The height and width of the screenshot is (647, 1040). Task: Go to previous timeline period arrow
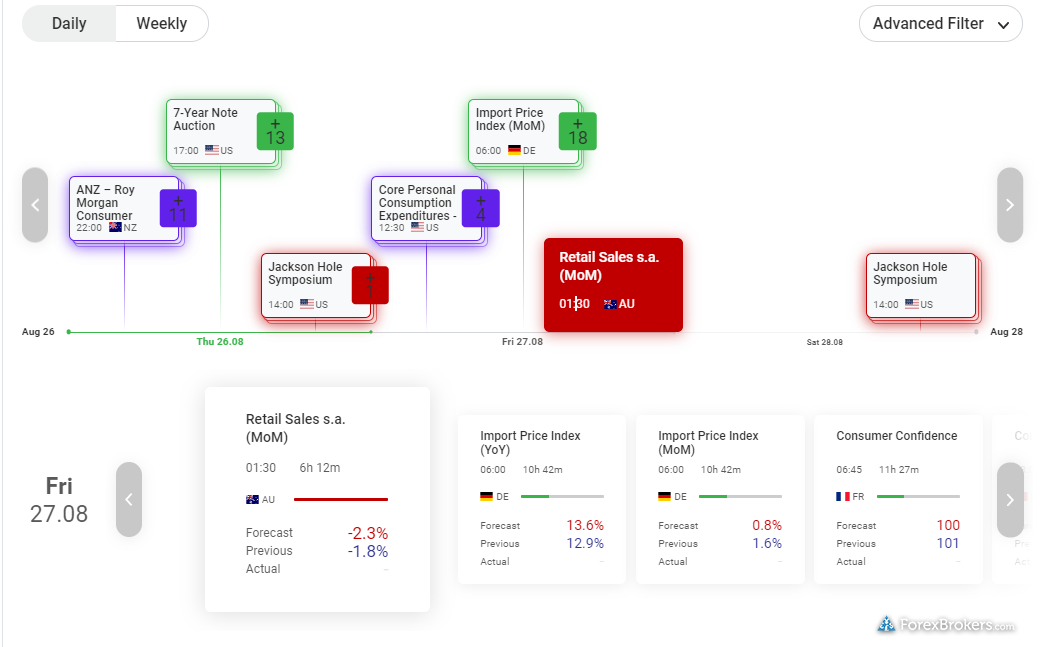pyautogui.click(x=35, y=205)
